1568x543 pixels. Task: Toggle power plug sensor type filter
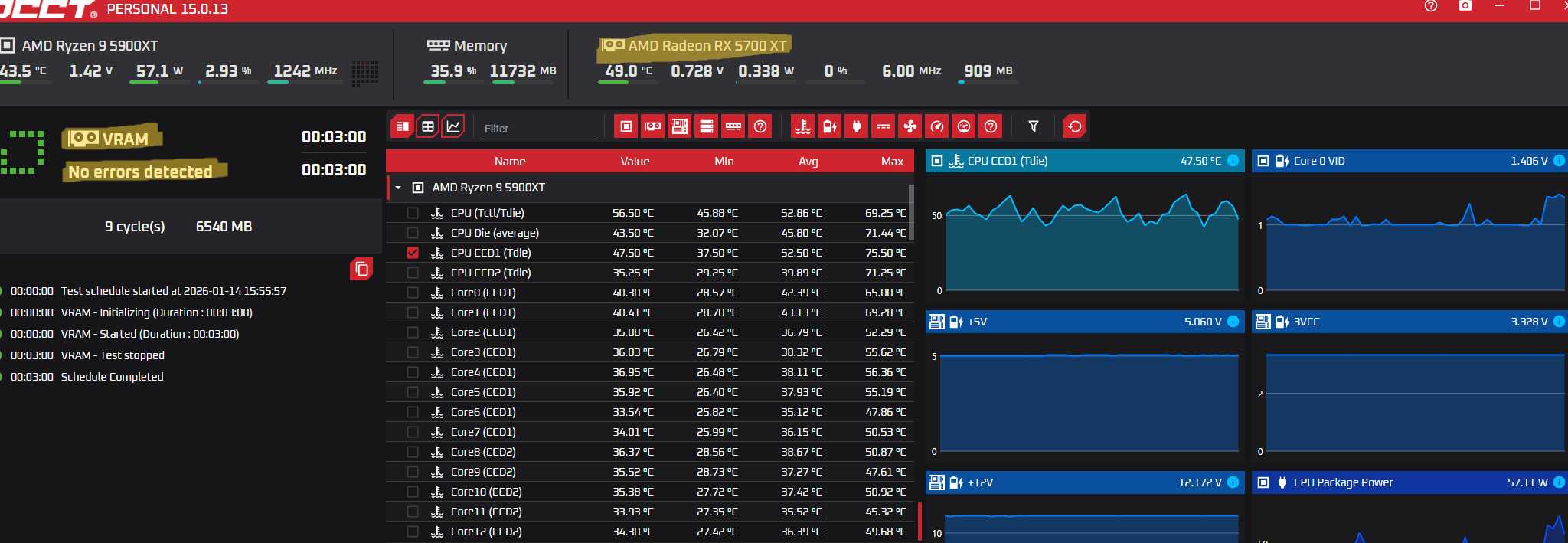(x=857, y=126)
